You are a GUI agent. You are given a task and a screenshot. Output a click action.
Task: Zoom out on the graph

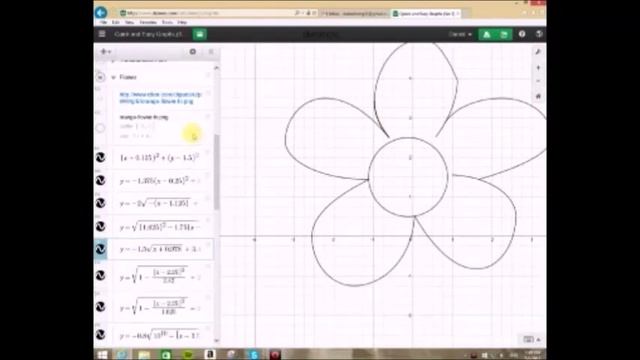(538, 81)
